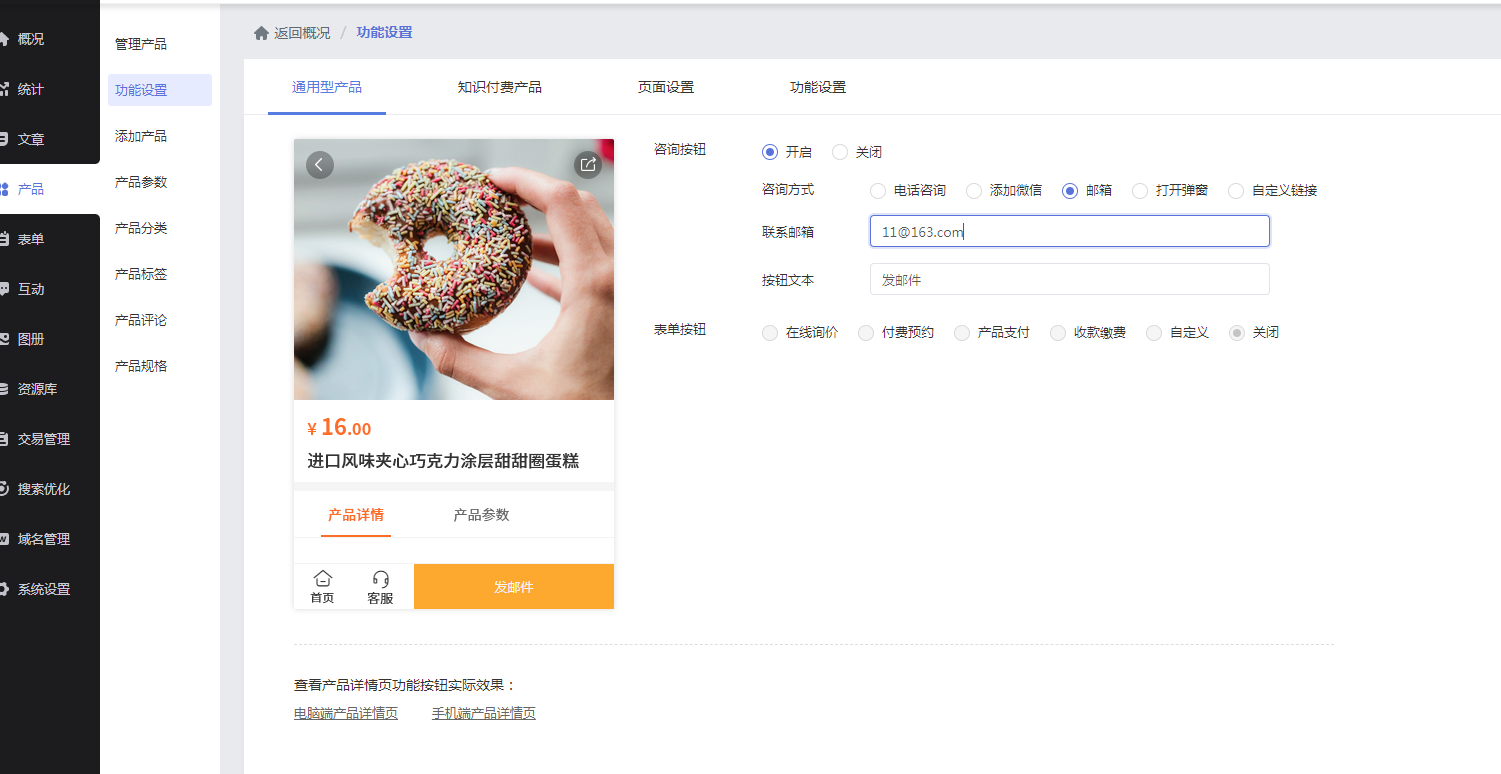Switch to the 知识付费产品 tab
The image size is (1501, 774).
(x=499, y=87)
